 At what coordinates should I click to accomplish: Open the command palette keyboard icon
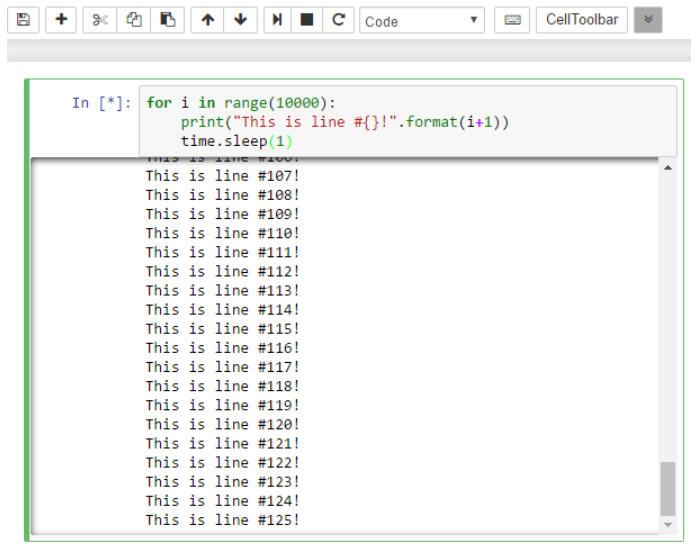point(512,20)
